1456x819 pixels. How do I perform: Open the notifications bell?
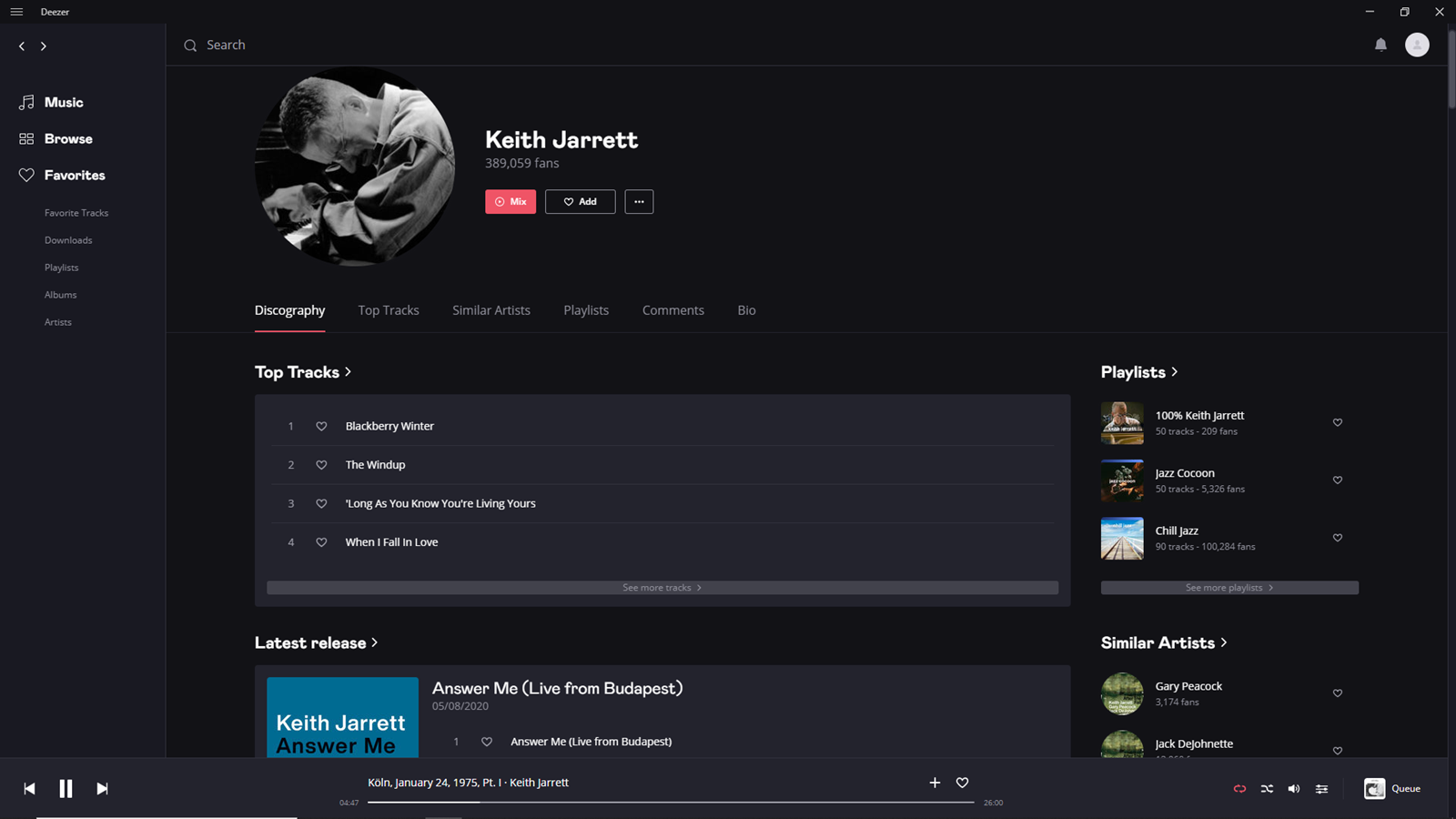1380,45
